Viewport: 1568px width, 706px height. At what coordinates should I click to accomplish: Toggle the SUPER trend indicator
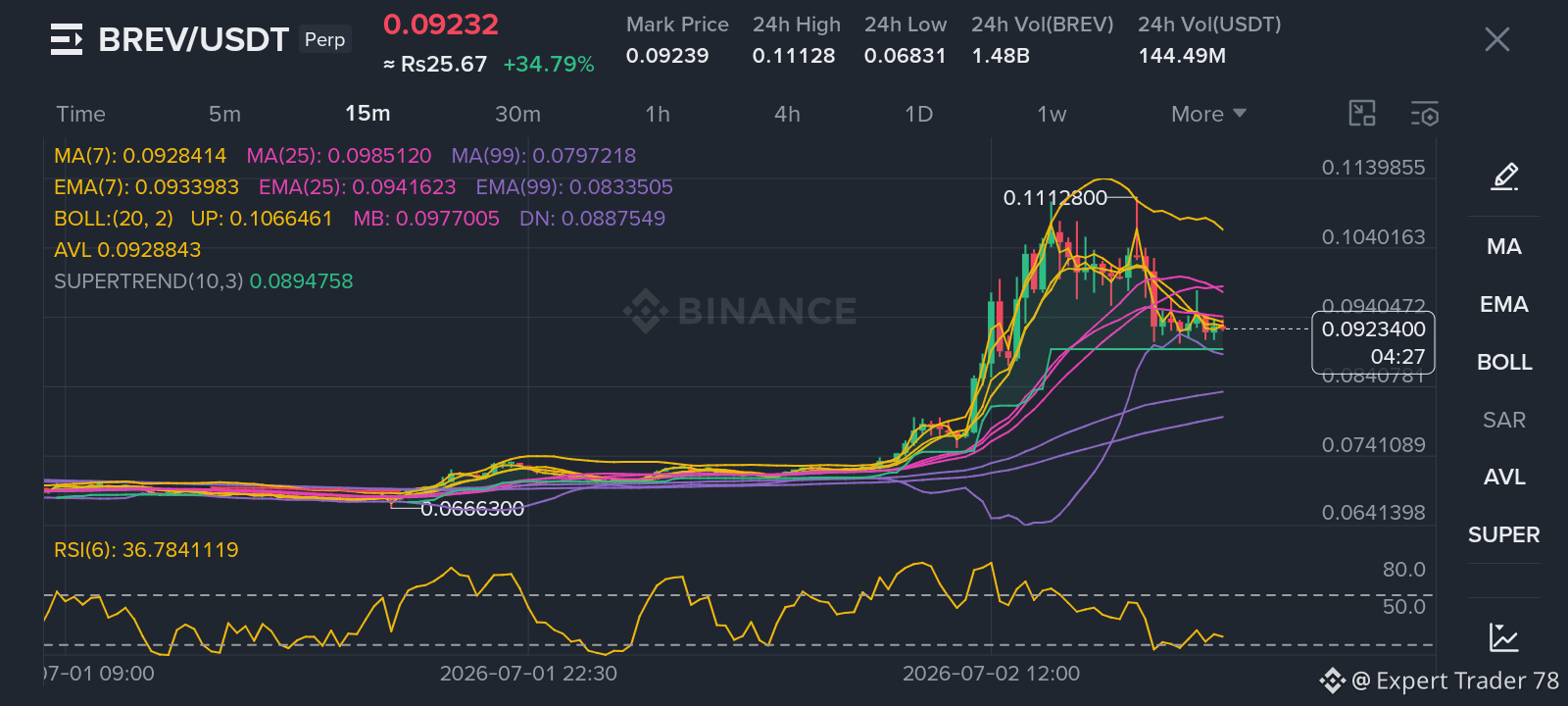(x=1504, y=534)
